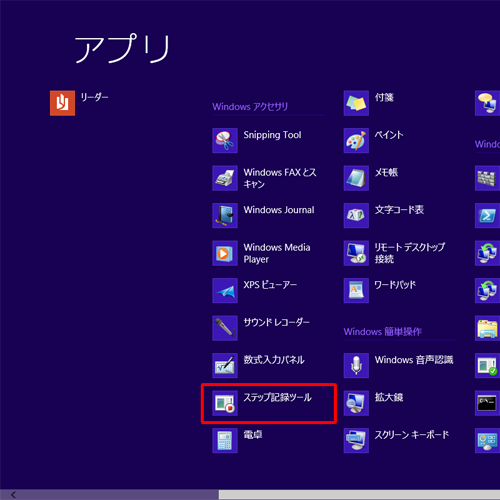
Task: Launch Windows Journal notebook icon
Action: pos(225,216)
